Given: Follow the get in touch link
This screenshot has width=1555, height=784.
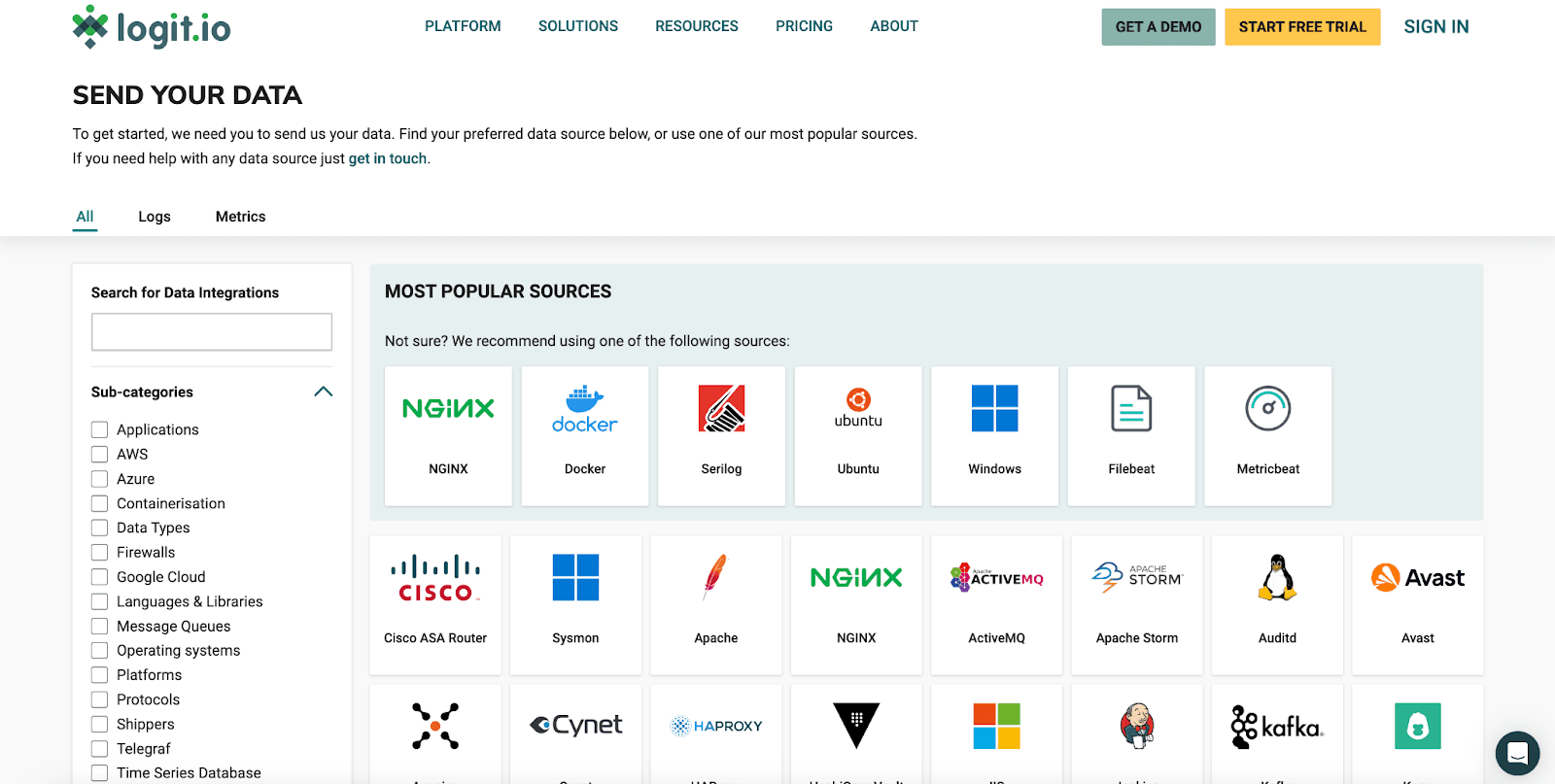Looking at the screenshot, I should [388, 158].
